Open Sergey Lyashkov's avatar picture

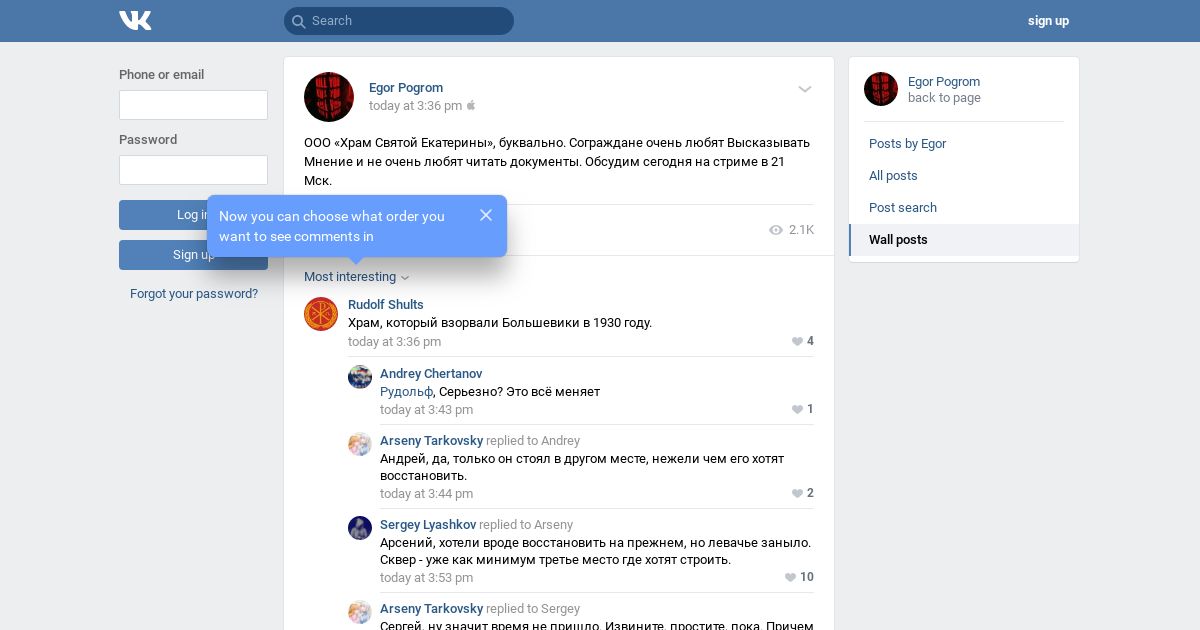click(x=360, y=528)
